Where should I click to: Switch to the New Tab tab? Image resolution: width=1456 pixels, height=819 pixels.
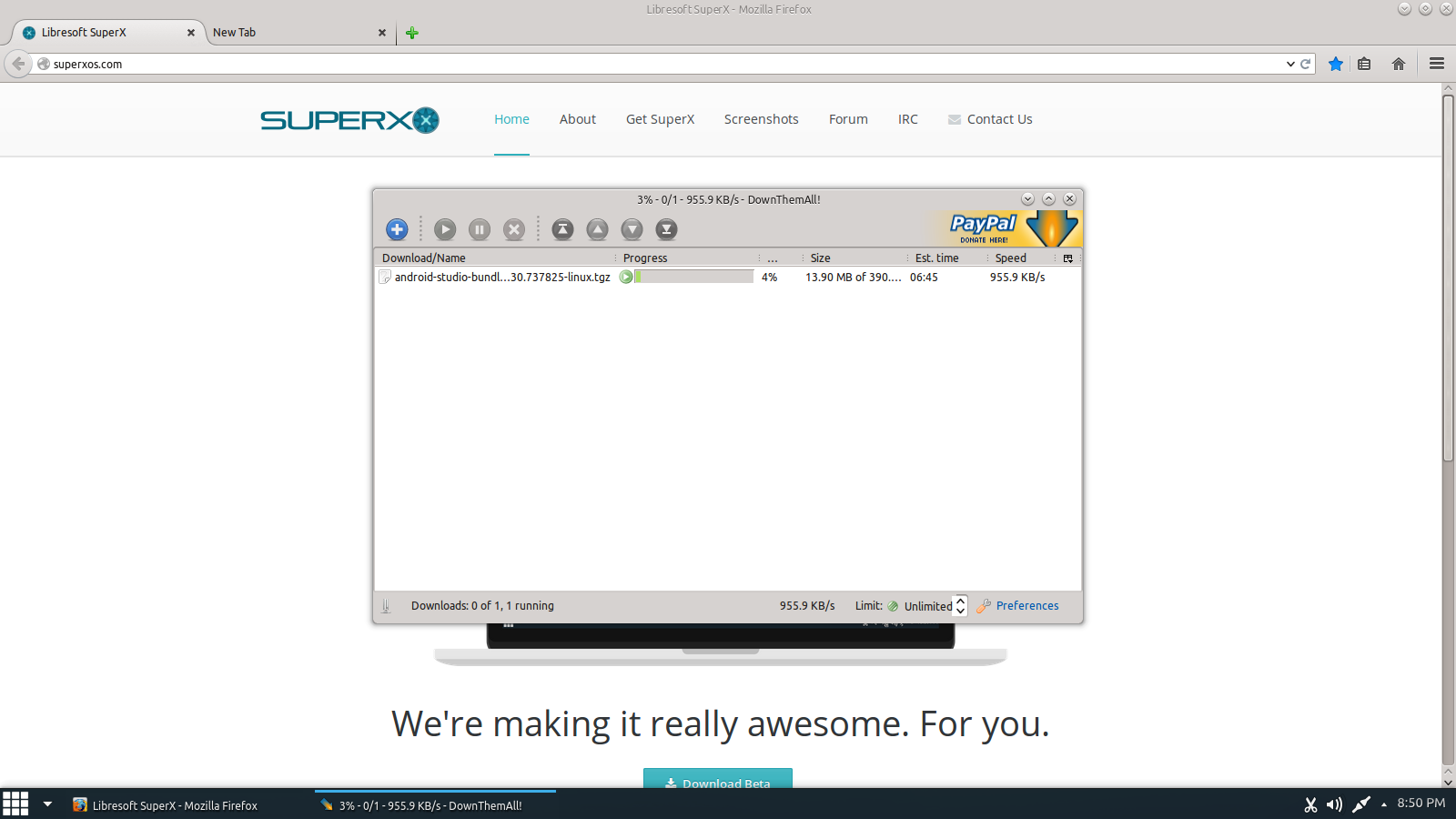(x=291, y=33)
